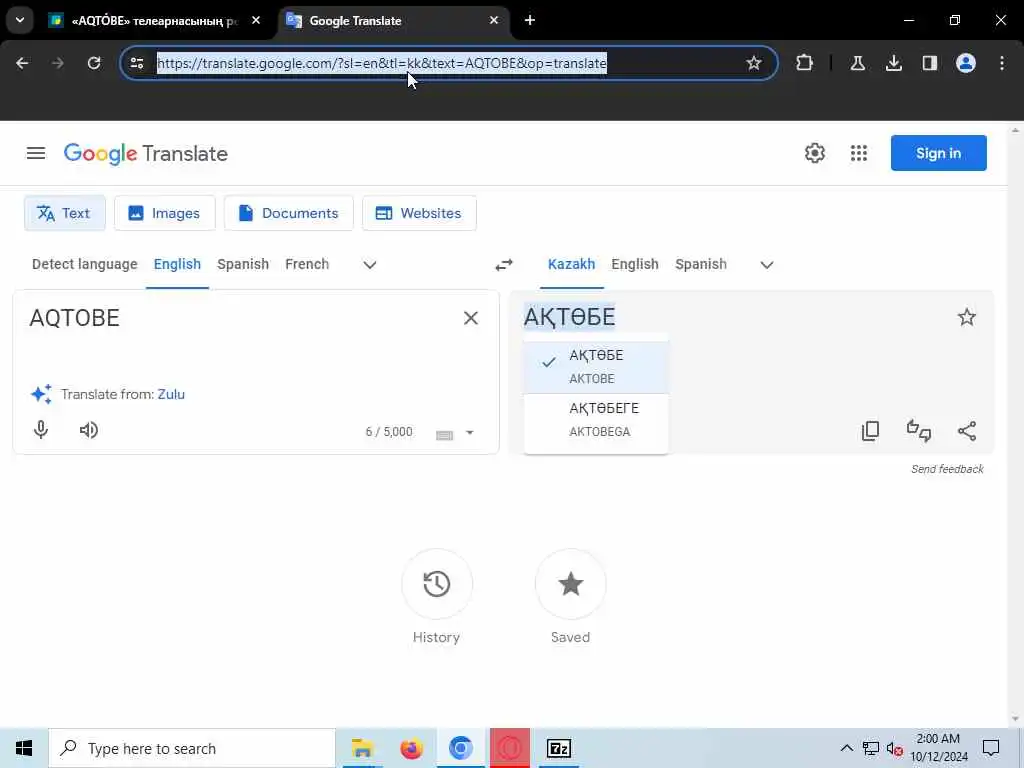
Task: Click the Zulu translate-from suggestion
Action: pyautogui.click(x=171, y=394)
